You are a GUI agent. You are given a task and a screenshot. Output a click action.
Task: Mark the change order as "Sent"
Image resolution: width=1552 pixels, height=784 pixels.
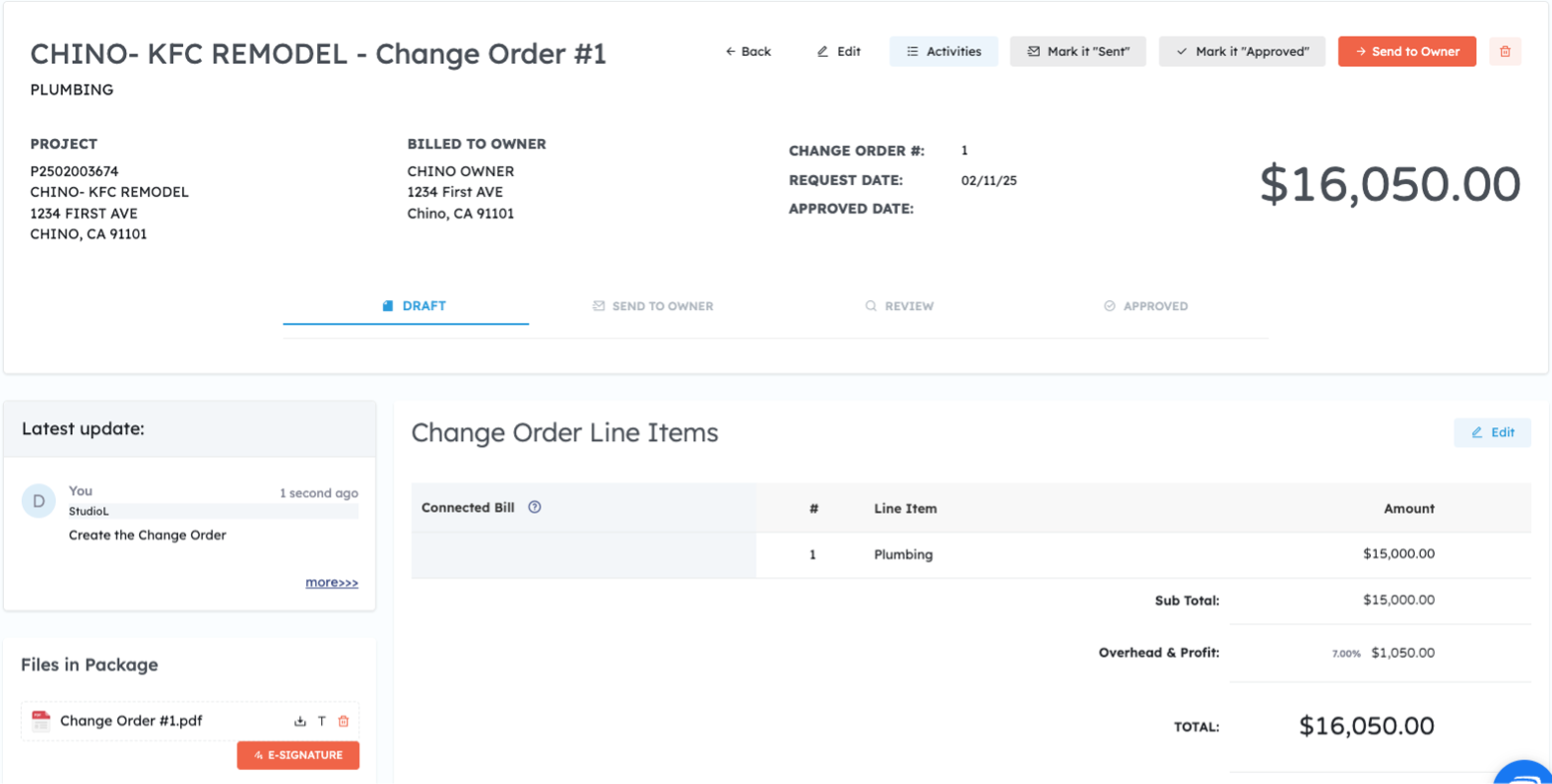[x=1078, y=52]
